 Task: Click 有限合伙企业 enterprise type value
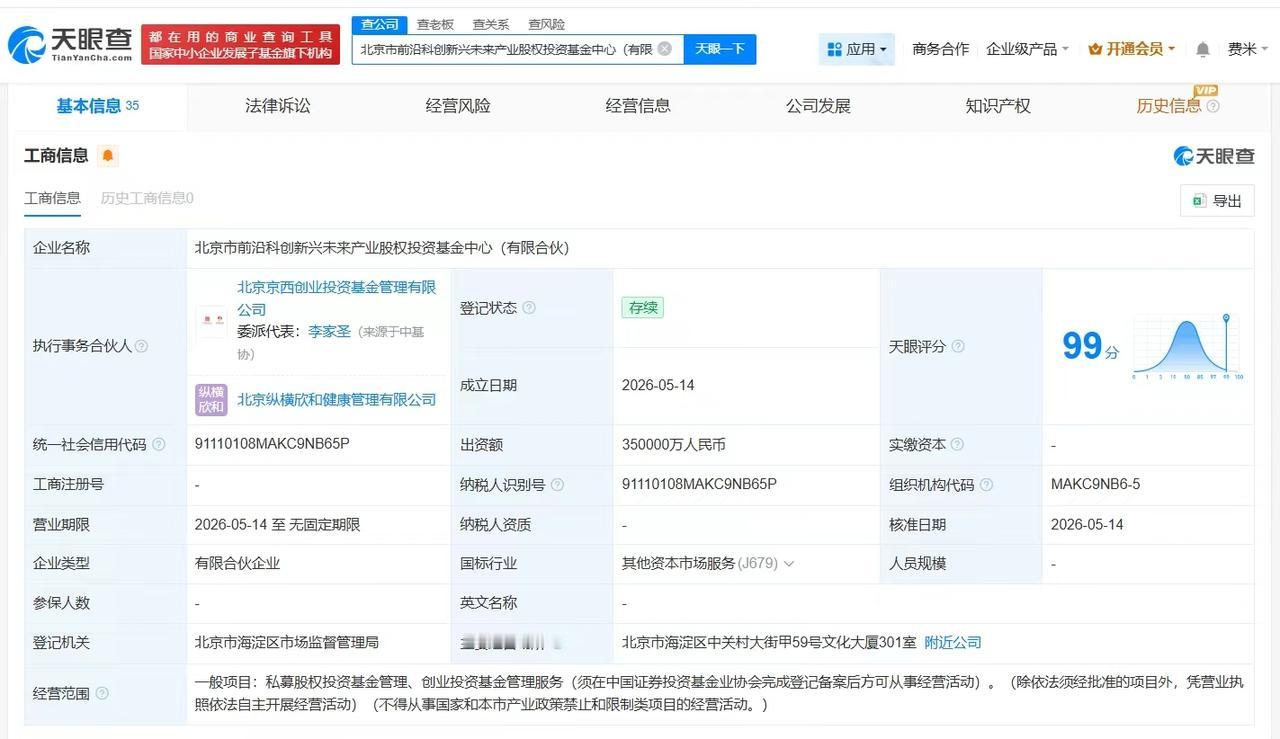pyautogui.click(x=237, y=563)
